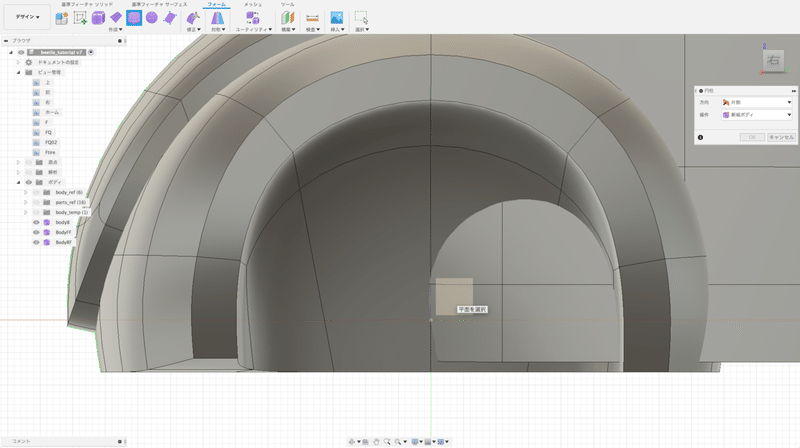Expand the body_ref (6) tree node
This screenshot has width=800, height=448.
[x=26, y=192]
